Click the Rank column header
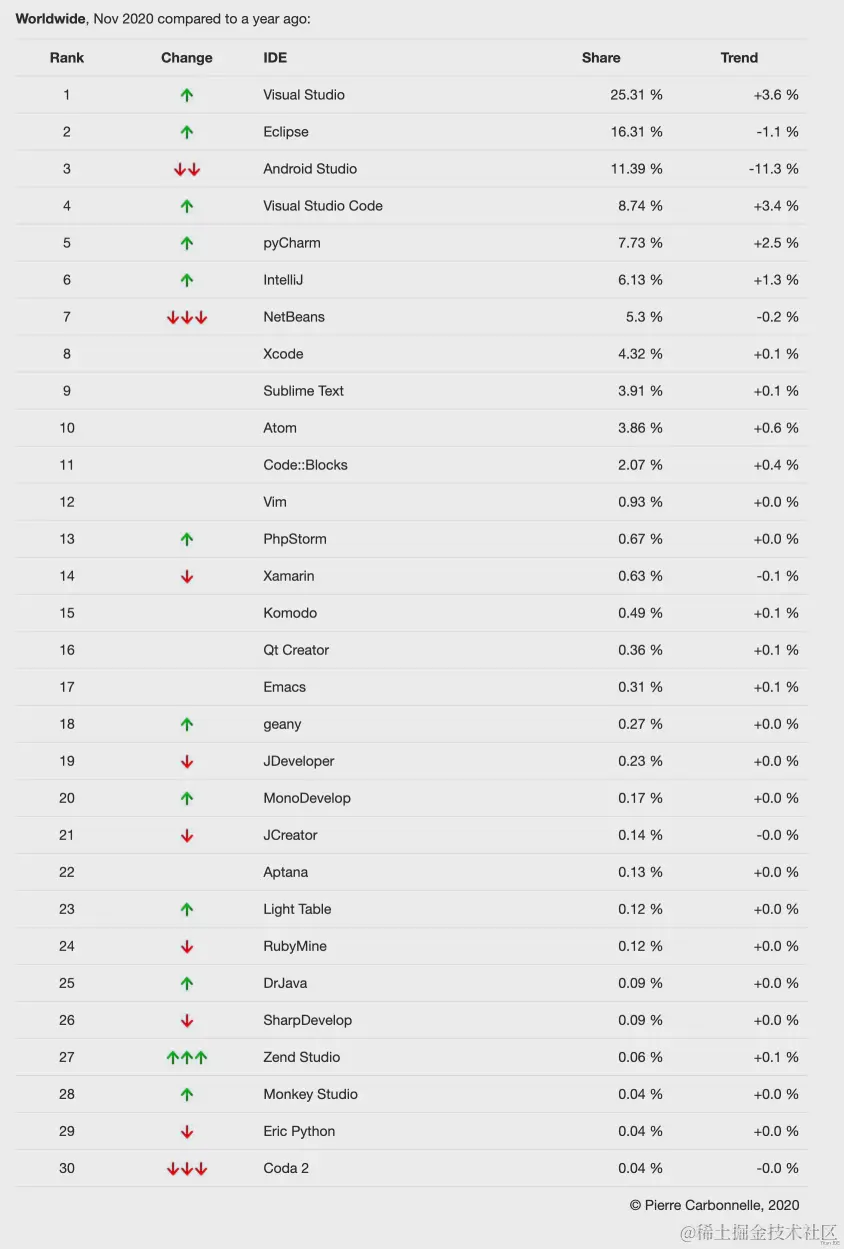The width and height of the screenshot is (844, 1249). (67, 58)
